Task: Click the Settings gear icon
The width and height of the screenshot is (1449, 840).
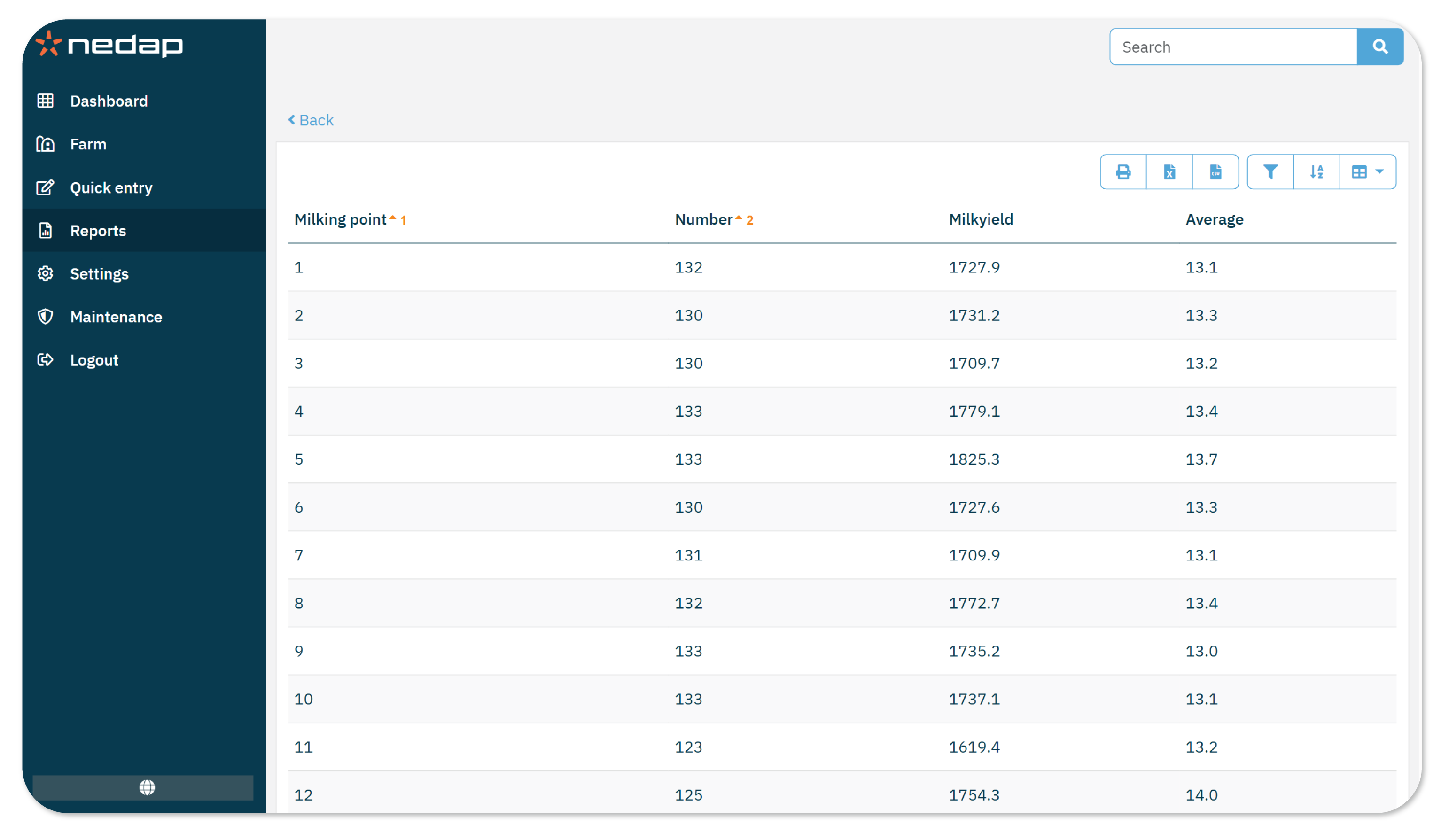Action: pyautogui.click(x=46, y=274)
